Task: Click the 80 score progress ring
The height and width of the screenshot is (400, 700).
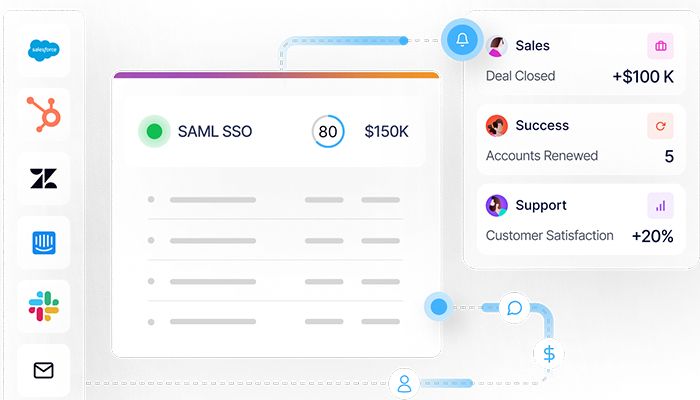Action: tap(327, 131)
